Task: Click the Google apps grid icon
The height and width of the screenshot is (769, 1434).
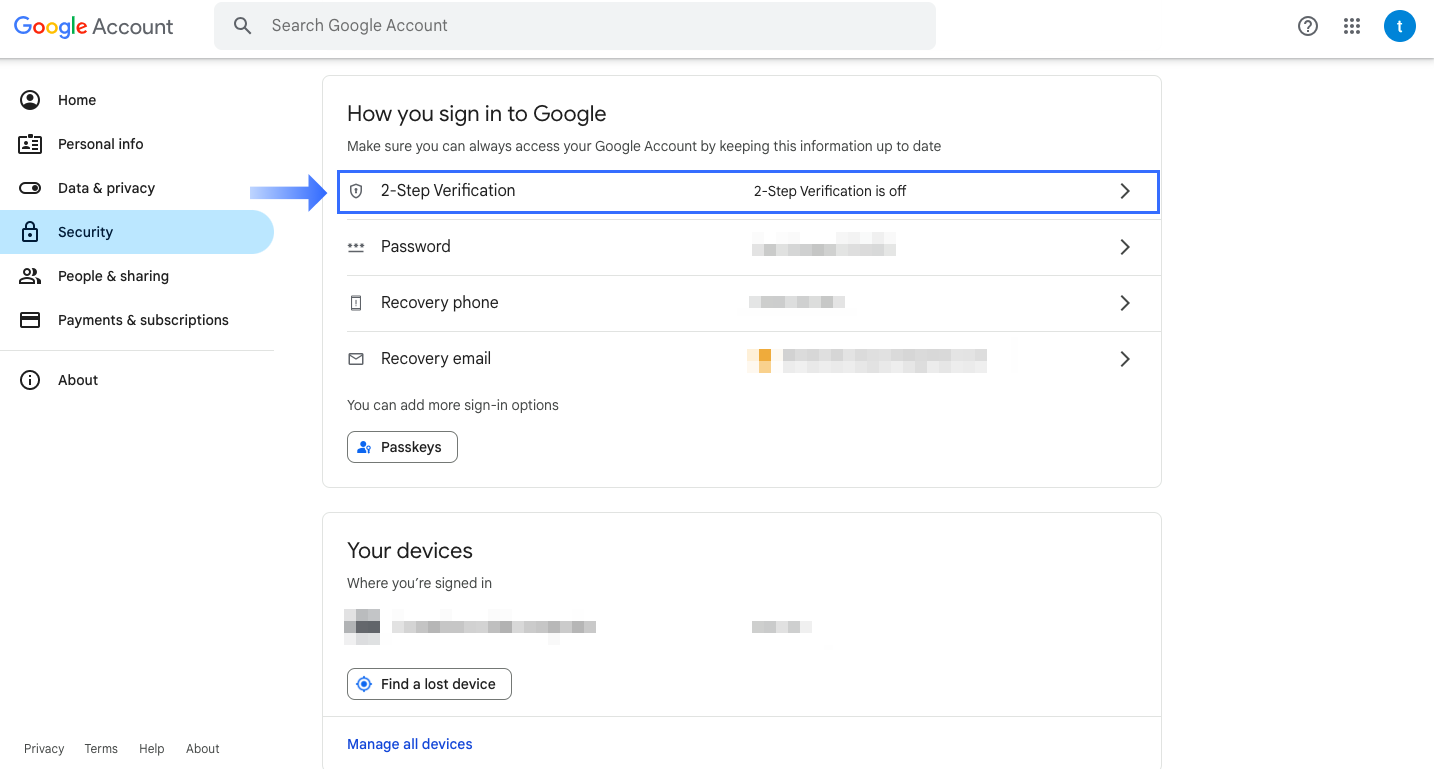Action: click(1352, 25)
